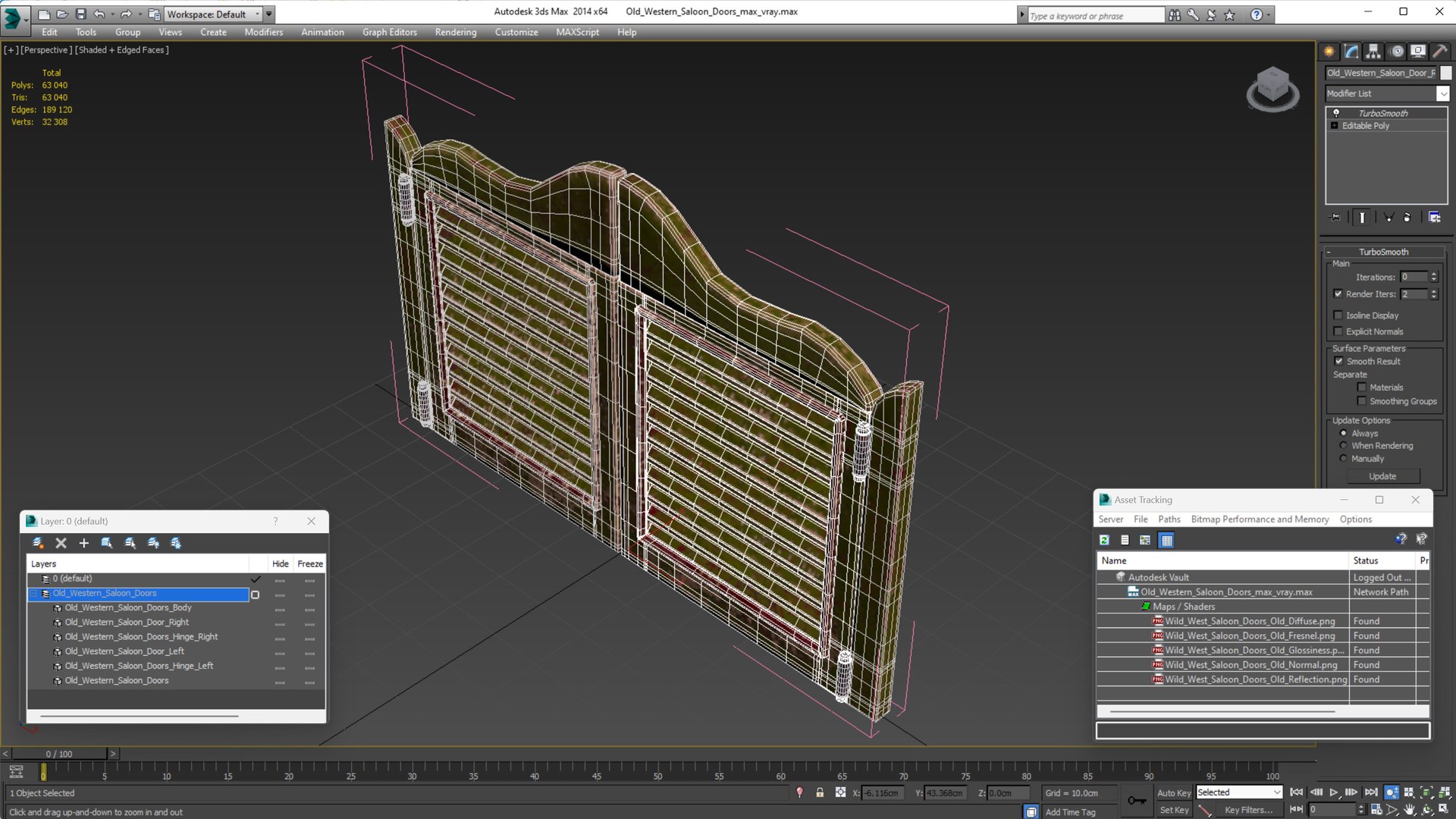Enable the Explicit Normals checkbox
The width and height of the screenshot is (1456, 819).
1338,331
